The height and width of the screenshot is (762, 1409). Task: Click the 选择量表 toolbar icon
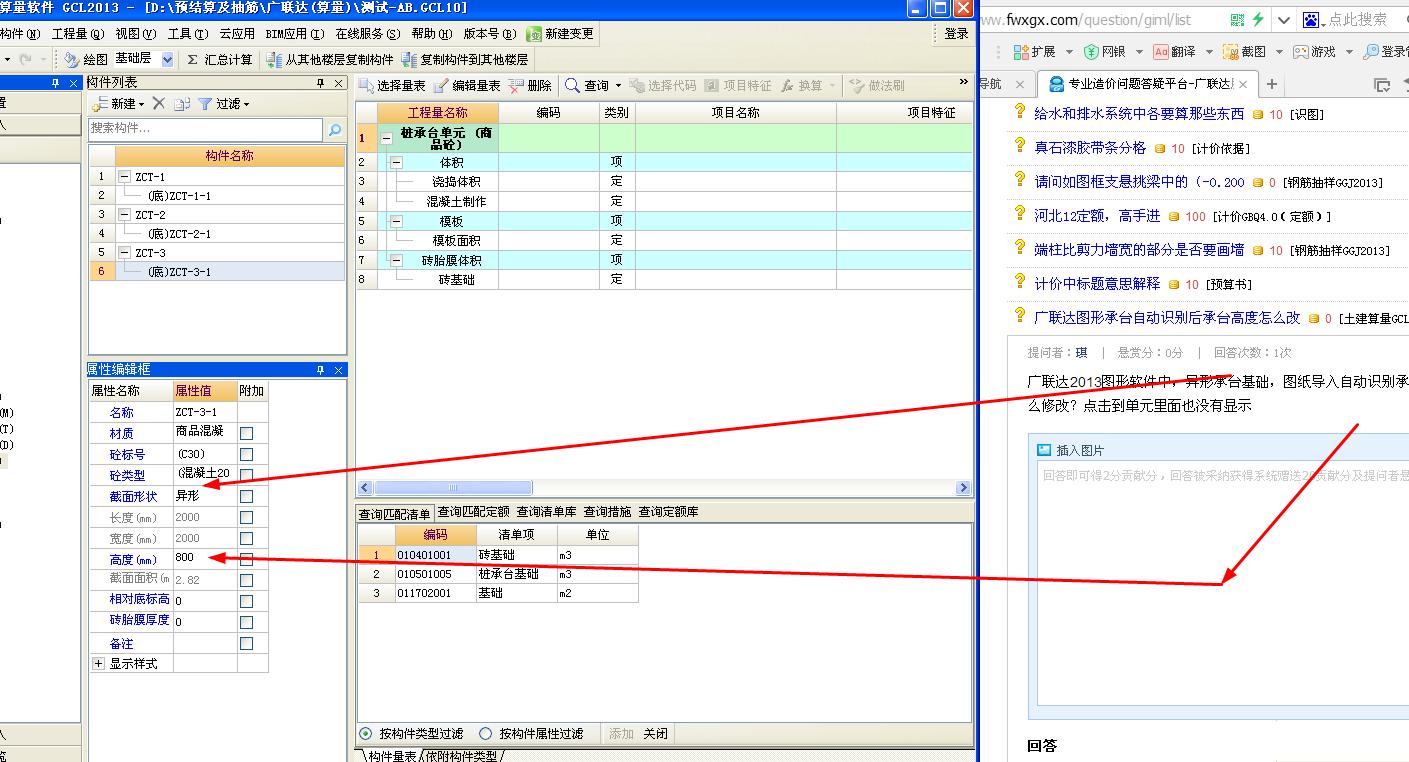[366, 86]
